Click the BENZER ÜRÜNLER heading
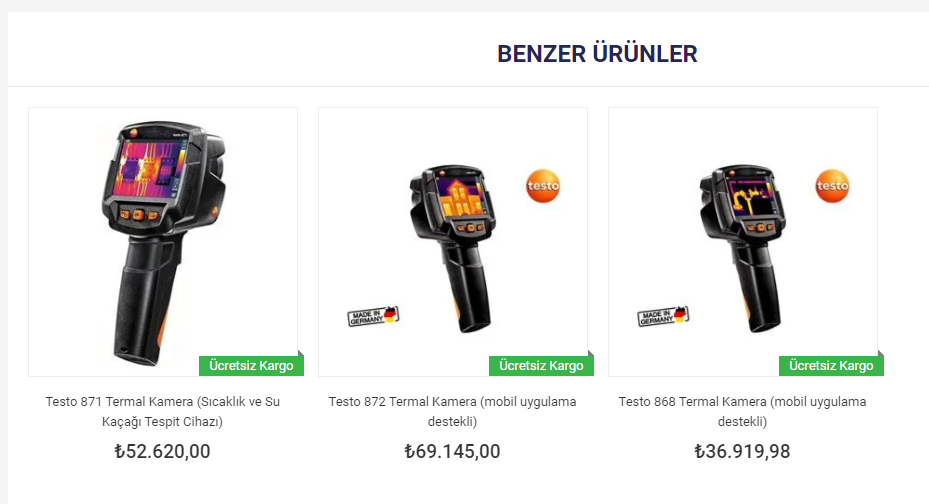 click(x=597, y=54)
